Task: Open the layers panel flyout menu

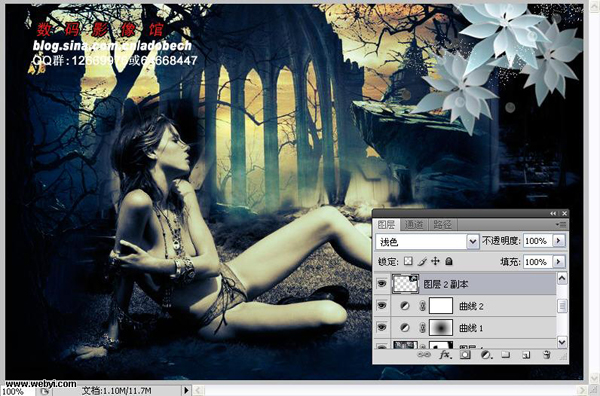Action: click(562, 225)
